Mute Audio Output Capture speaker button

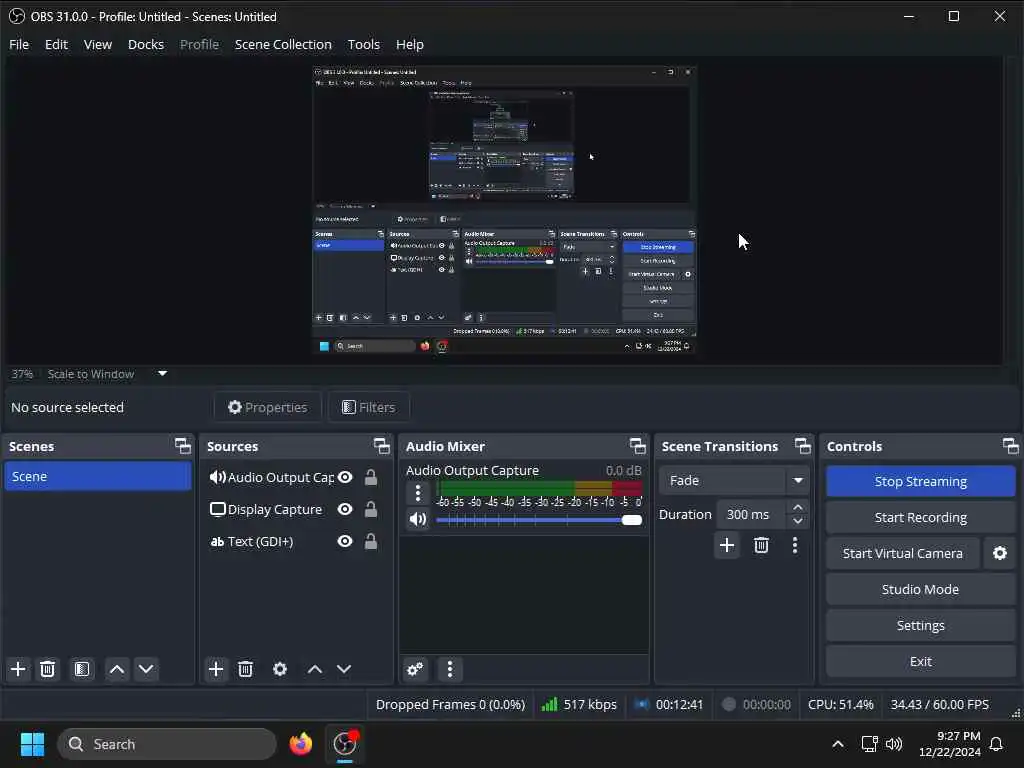point(418,520)
